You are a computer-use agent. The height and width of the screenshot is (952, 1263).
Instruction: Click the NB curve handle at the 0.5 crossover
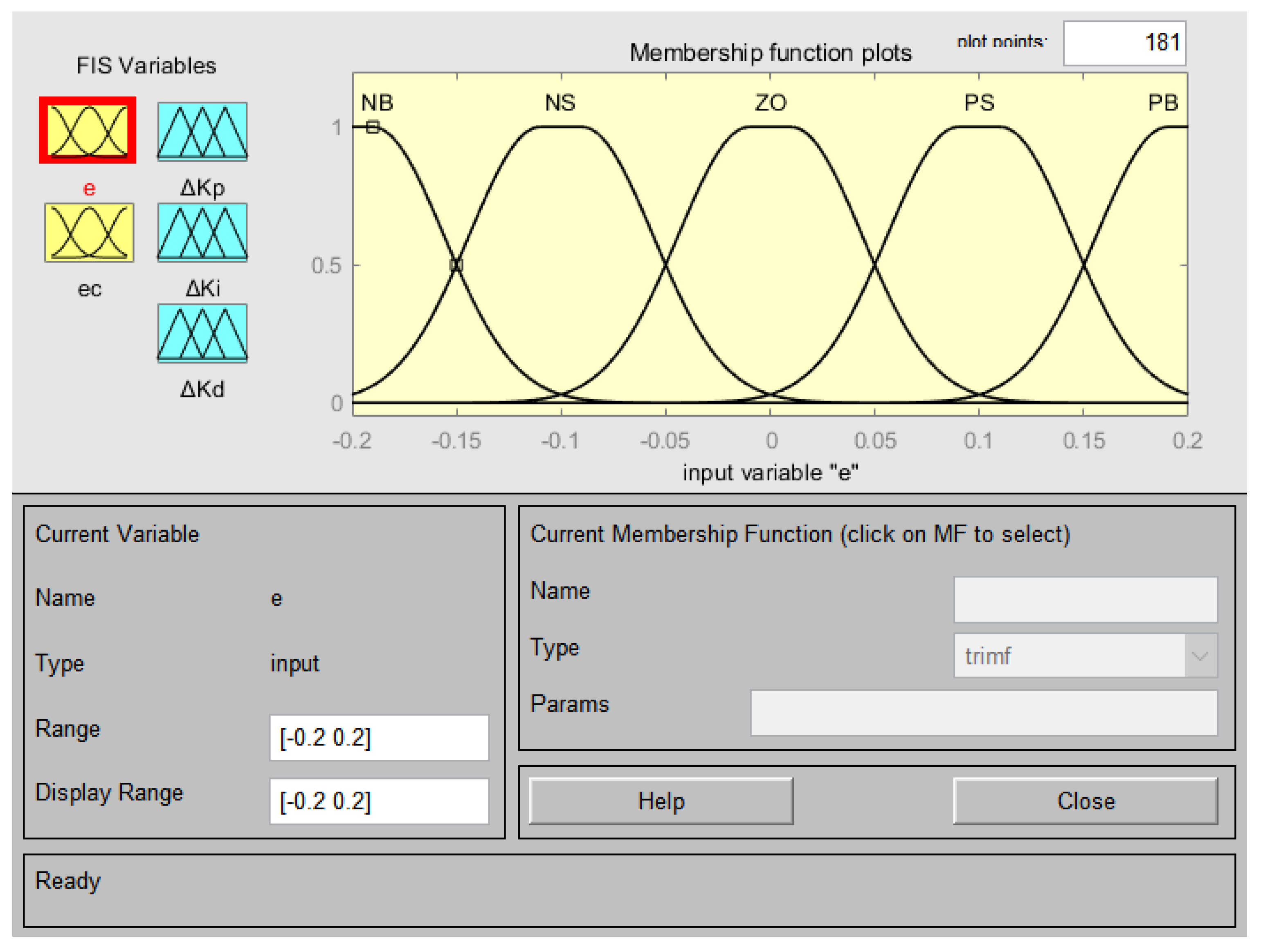pos(456,265)
